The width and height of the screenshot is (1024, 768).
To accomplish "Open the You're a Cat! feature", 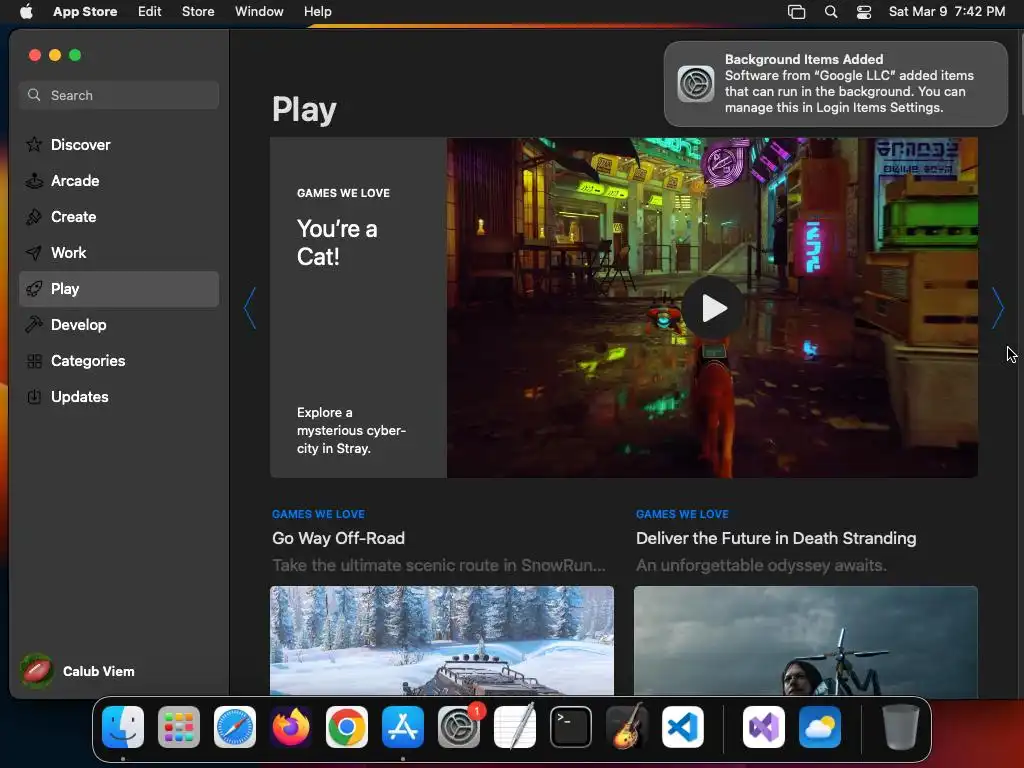I will coord(358,308).
